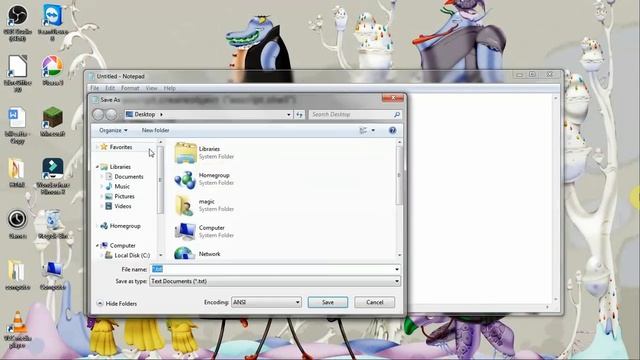Collapse the Computer tree node arrow
The width and height of the screenshot is (640, 360).
pos(97,245)
